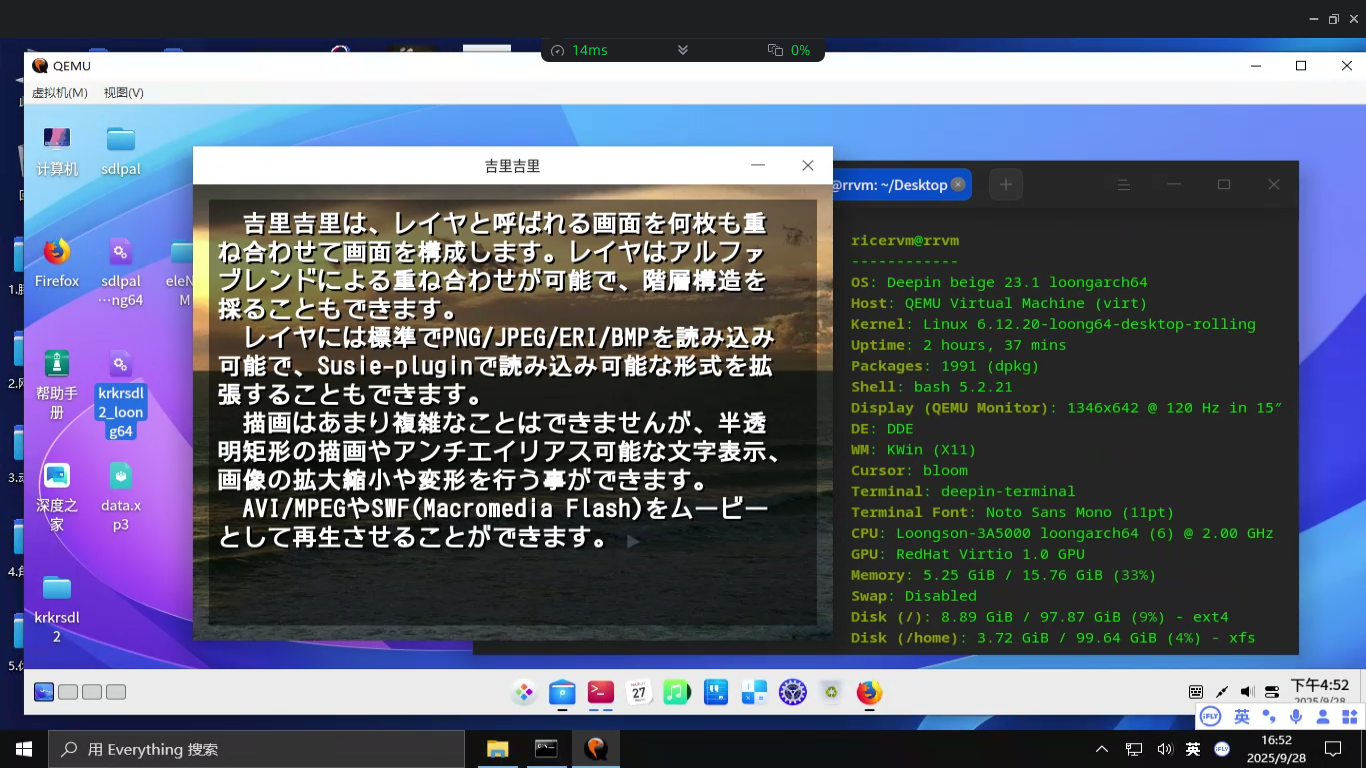Open the Windows notification center icon
Screen dimensions: 1366x768
click(1333, 749)
